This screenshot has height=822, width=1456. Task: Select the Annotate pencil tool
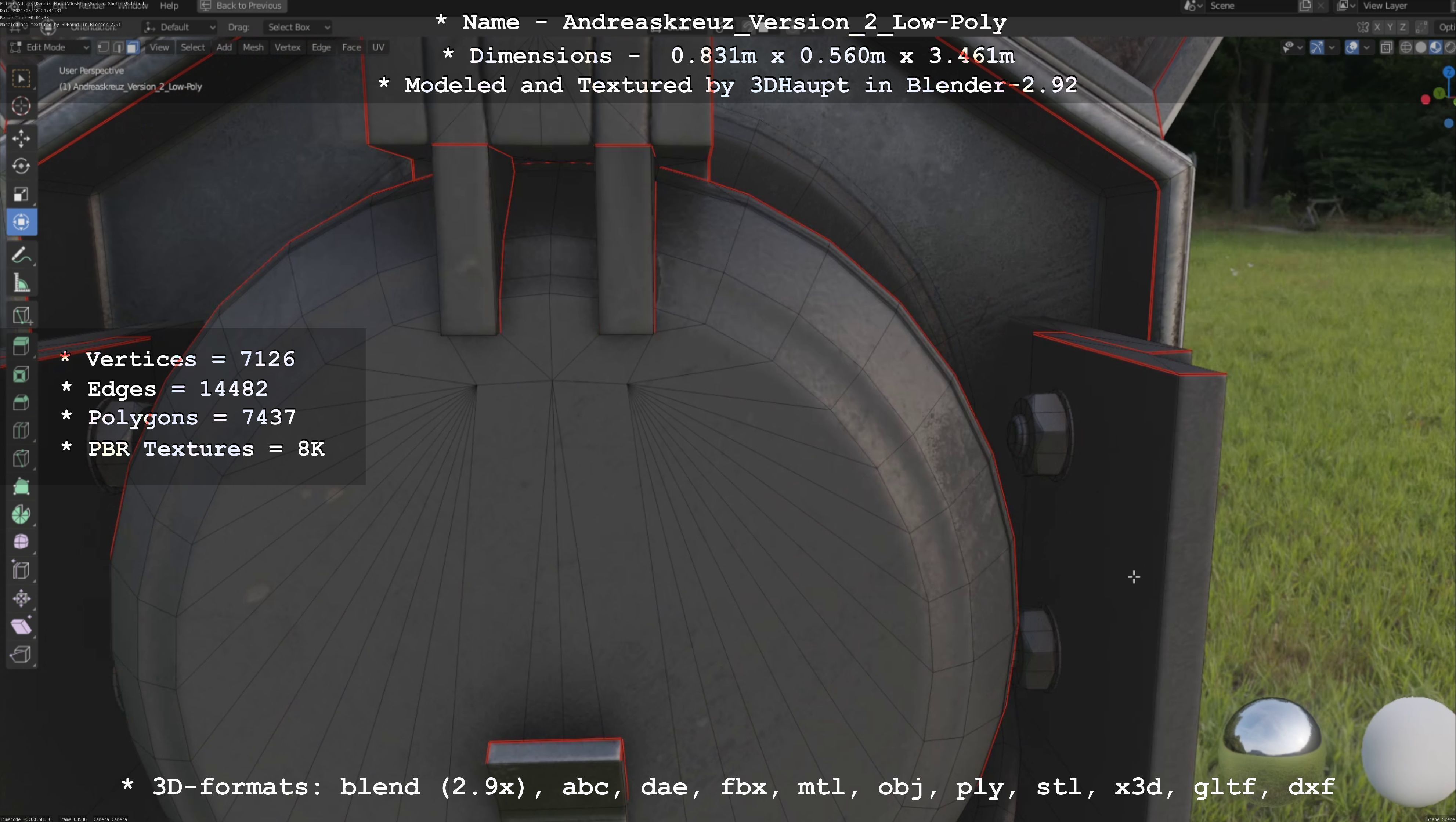point(21,256)
